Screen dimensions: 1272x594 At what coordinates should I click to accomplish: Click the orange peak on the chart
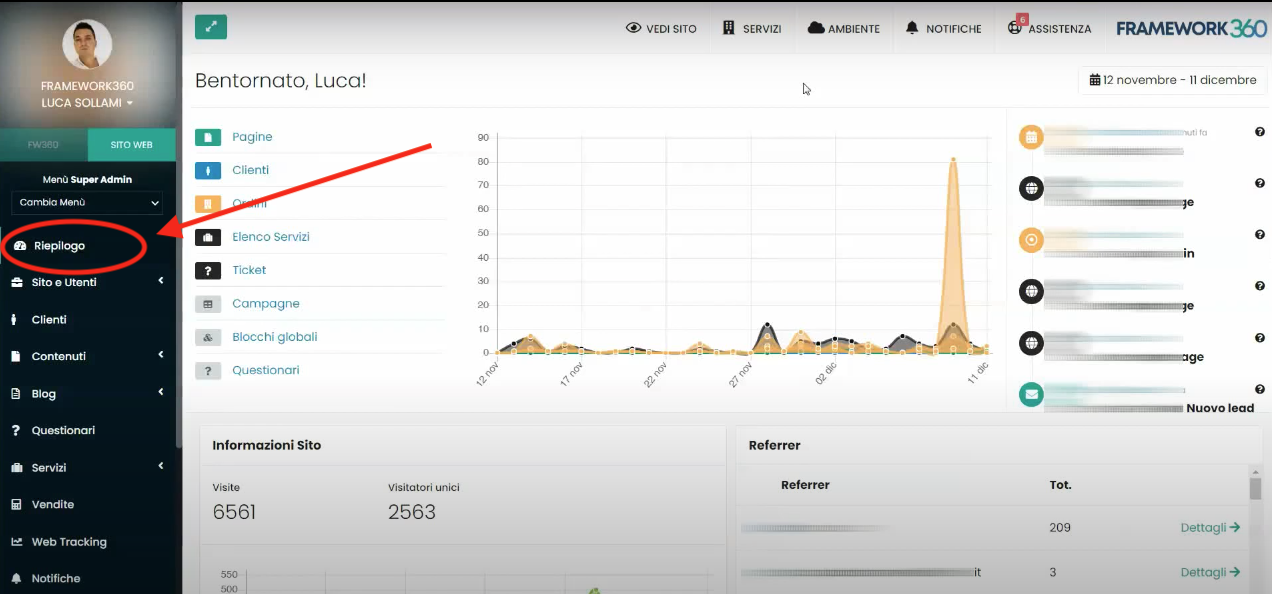(x=953, y=160)
